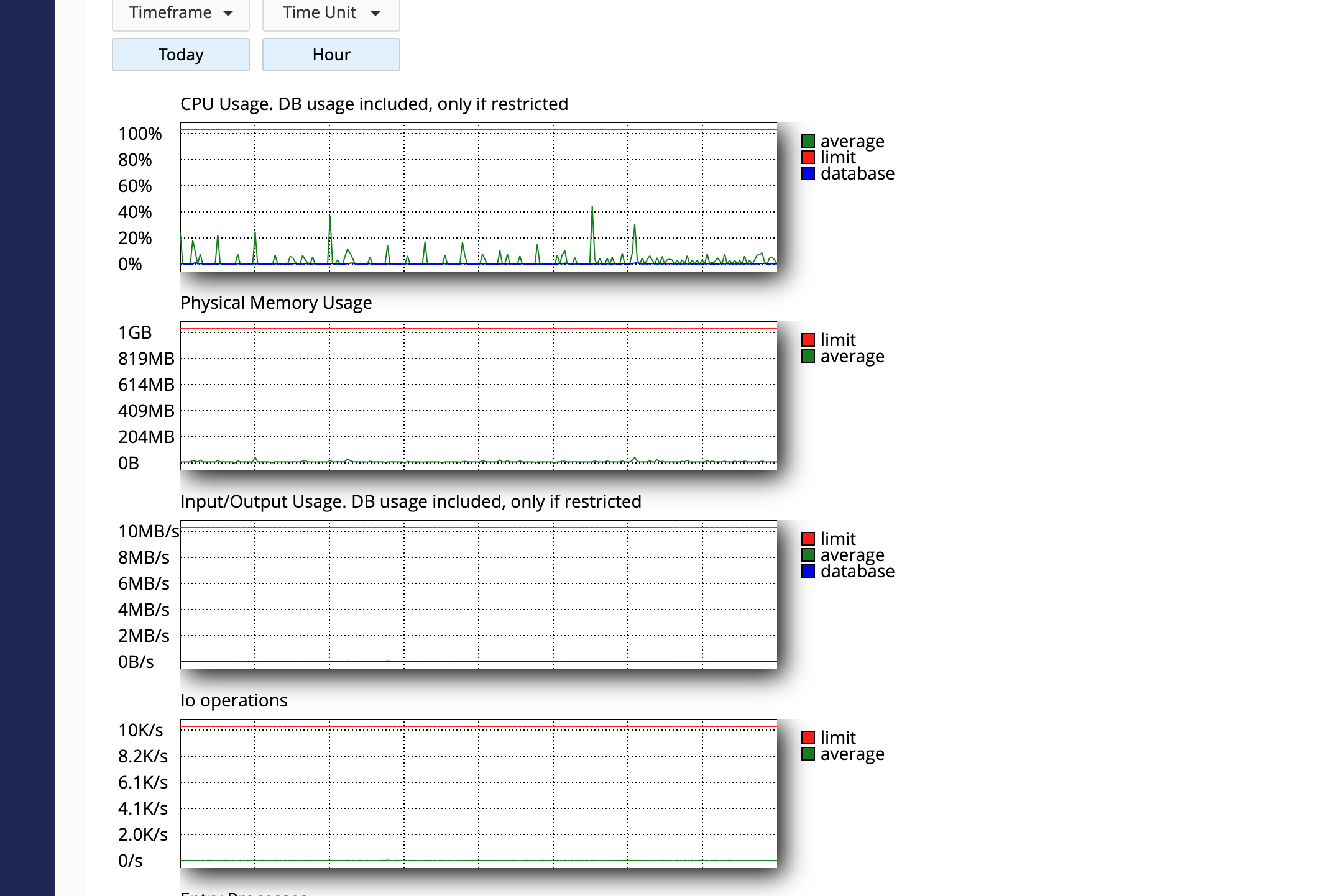
Task: Click green average swatch in Input/Output legend
Action: (808, 555)
